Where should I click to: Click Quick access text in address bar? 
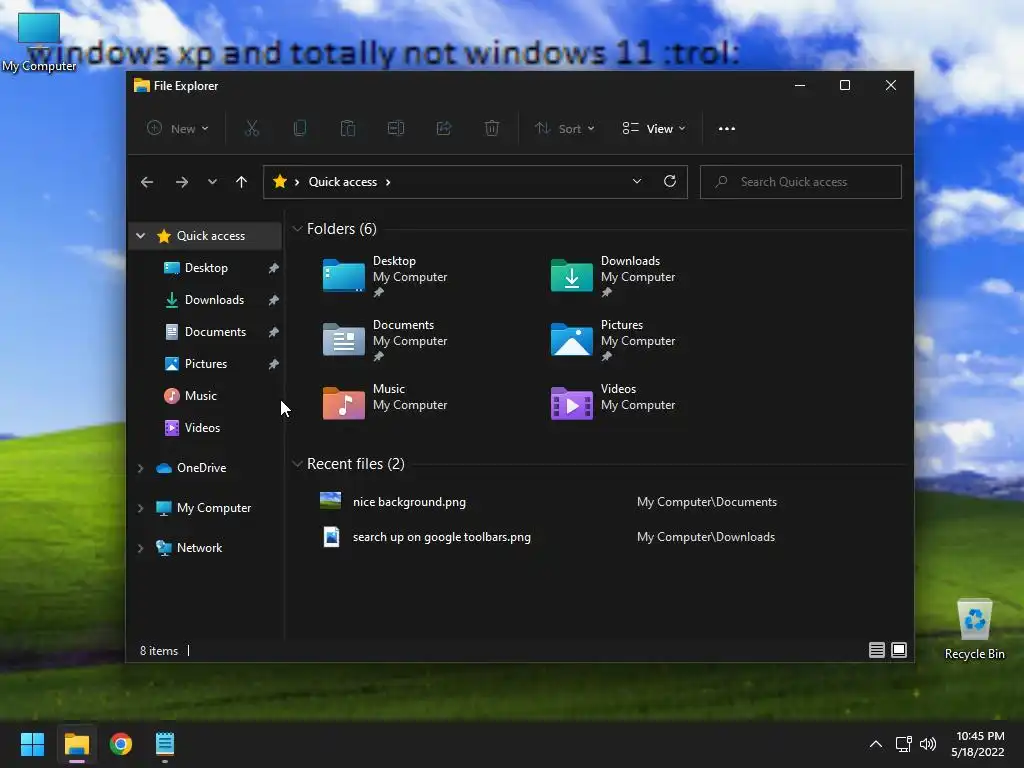click(x=343, y=182)
